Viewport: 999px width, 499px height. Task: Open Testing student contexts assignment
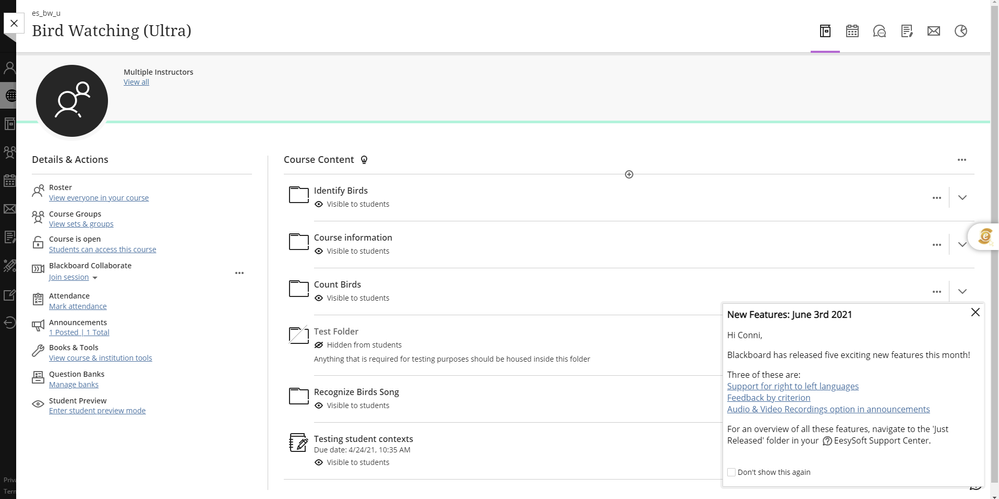click(x=363, y=438)
